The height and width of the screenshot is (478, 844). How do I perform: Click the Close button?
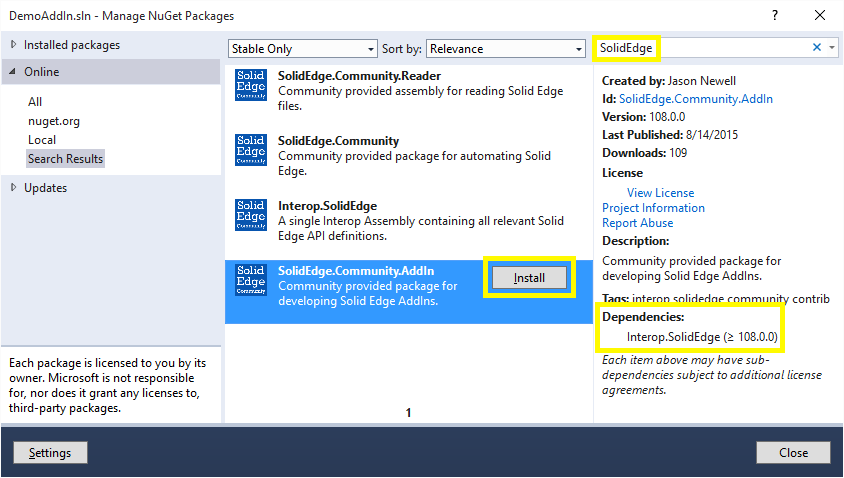(793, 453)
